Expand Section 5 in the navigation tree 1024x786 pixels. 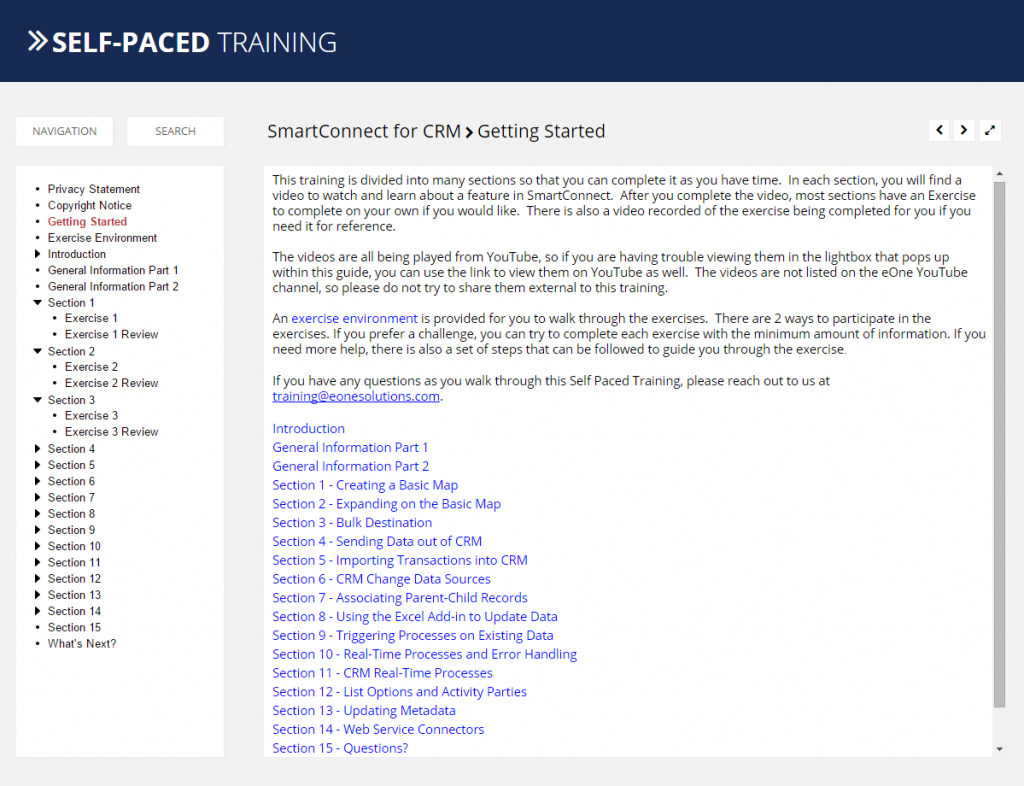coord(37,465)
